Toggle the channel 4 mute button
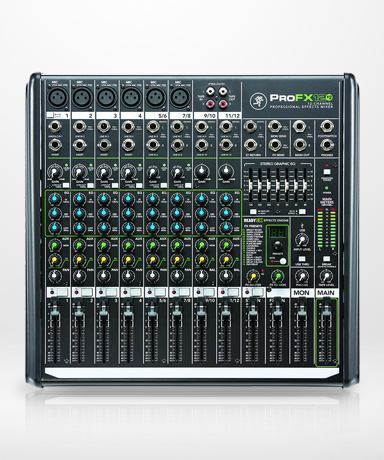The image size is (384, 460). pyautogui.click(x=136, y=293)
